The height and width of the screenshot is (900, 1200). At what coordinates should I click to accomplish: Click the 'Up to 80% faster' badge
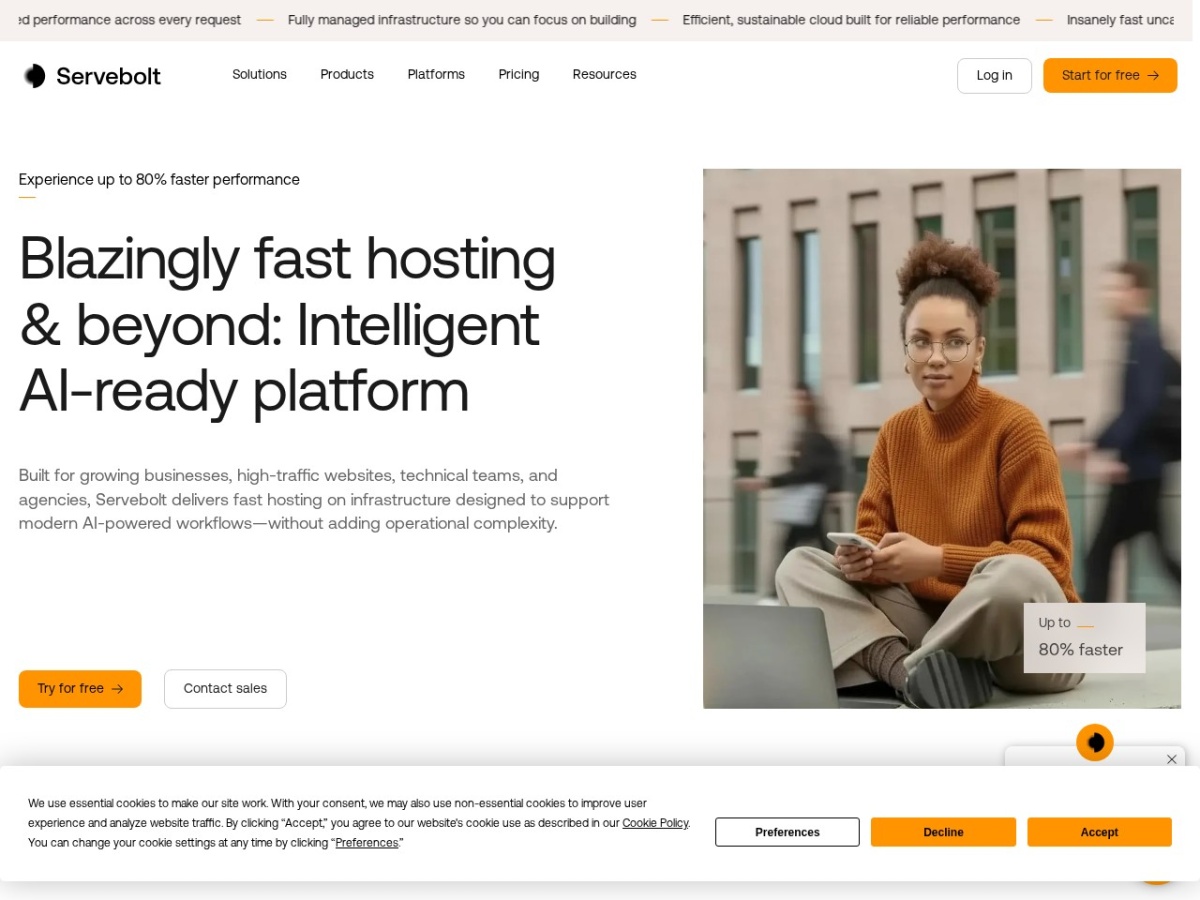pos(1084,637)
